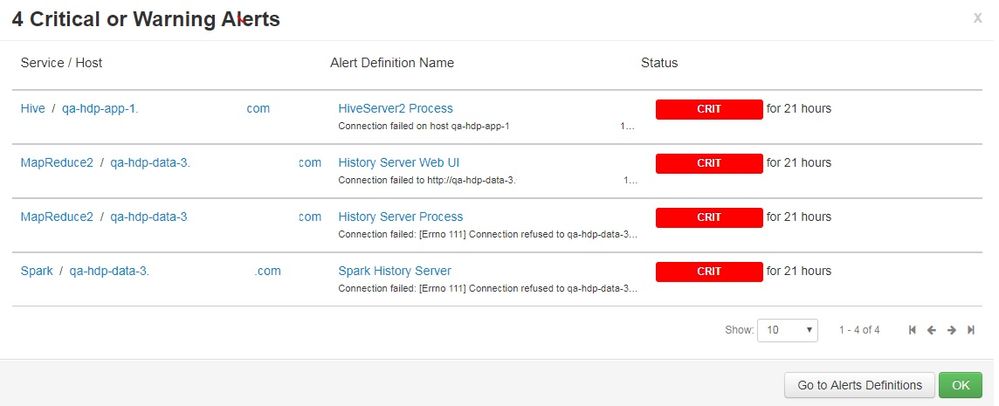Image resolution: width=999 pixels, height=406 pixels.
Task: Open History Server Web UI alert
Action: 399,162
